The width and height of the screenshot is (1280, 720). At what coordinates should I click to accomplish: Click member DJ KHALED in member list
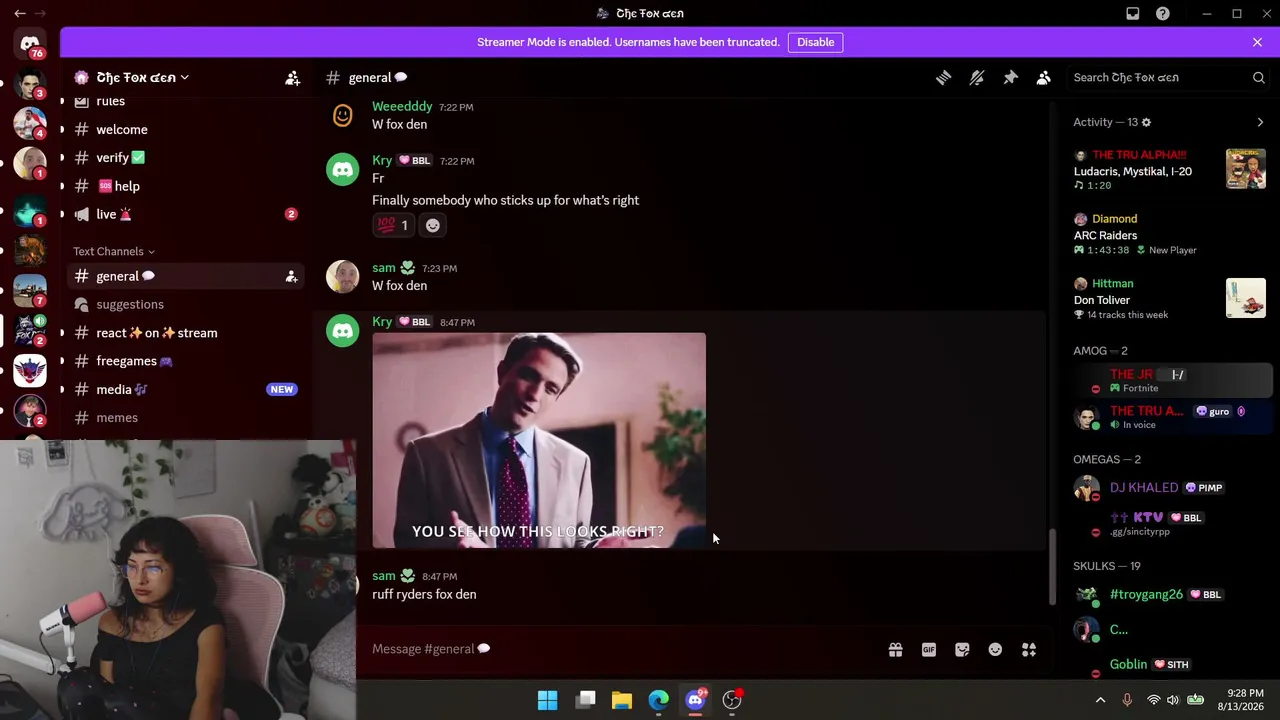coord(1169,488)
